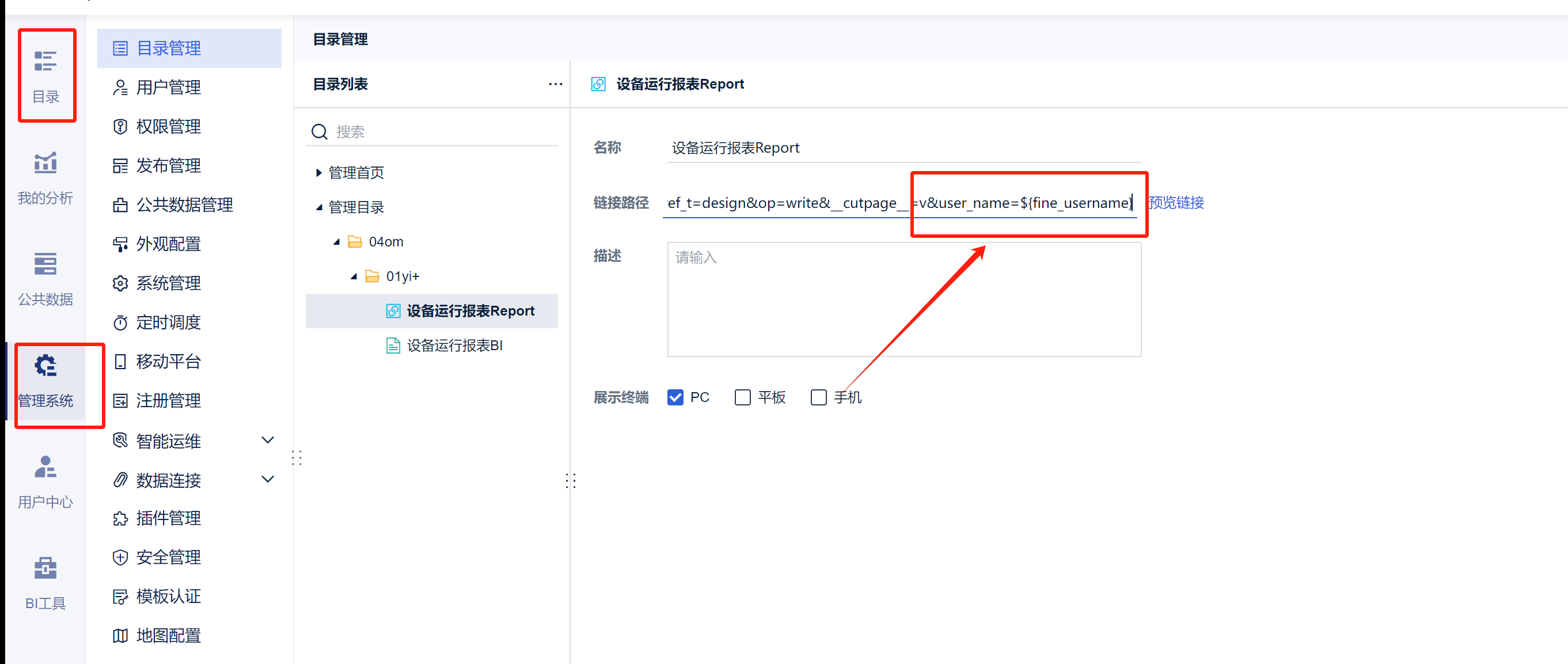Screen dimensions: 1568x664
Task: Open the 目录 section in left rail
Action: point(45,76)
